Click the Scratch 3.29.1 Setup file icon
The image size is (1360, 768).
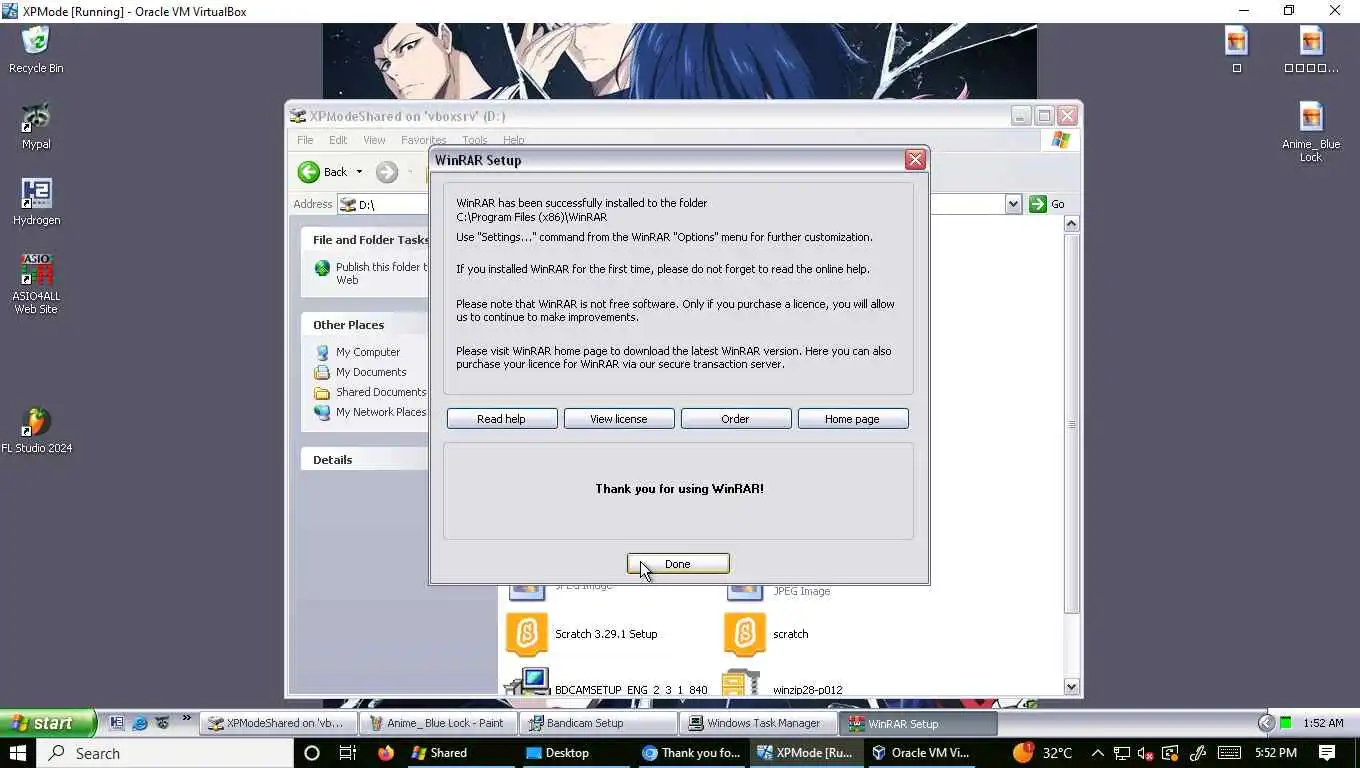click(x=527, y=634)
